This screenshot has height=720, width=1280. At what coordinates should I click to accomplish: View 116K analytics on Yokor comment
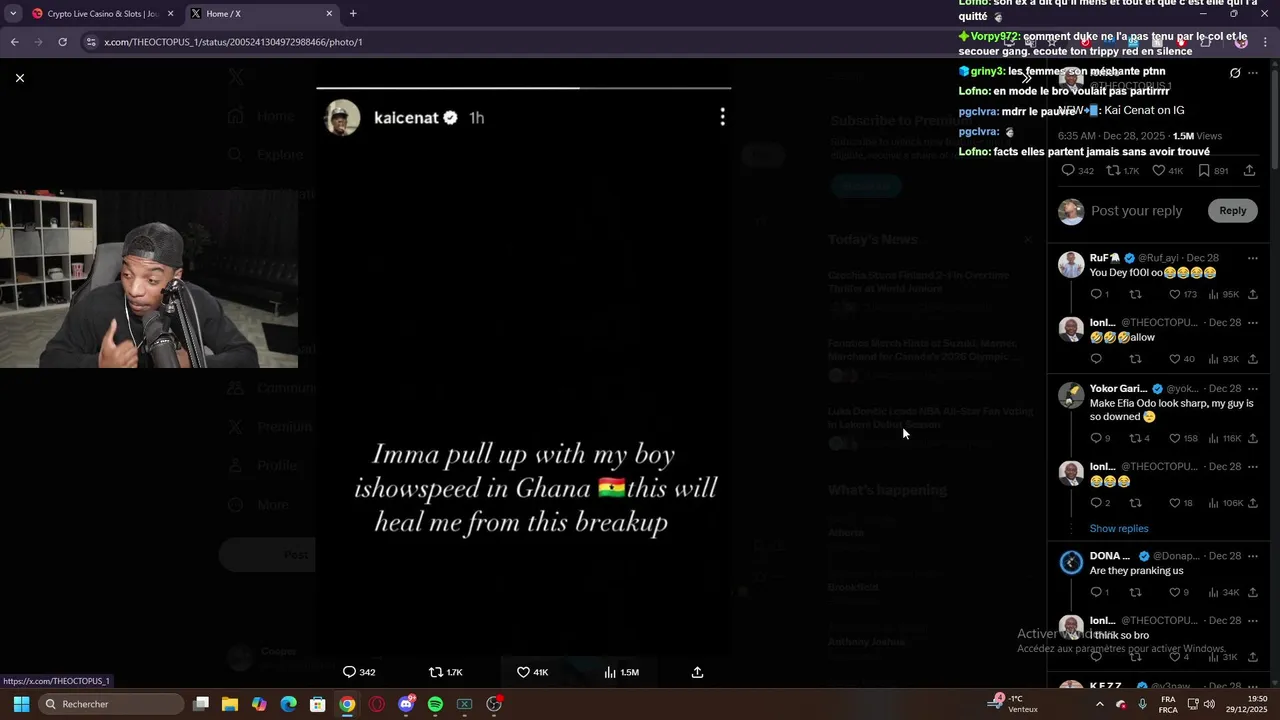tap(1225, 438)
